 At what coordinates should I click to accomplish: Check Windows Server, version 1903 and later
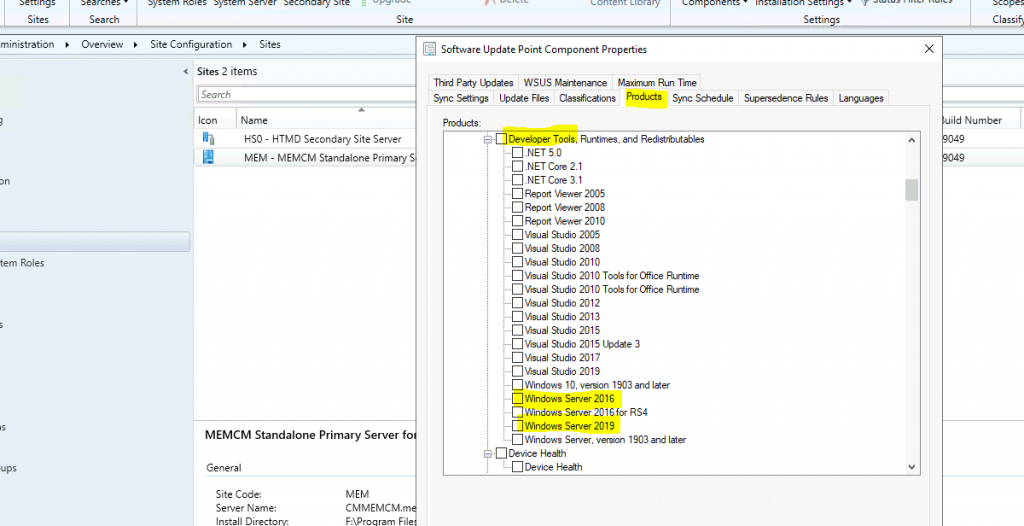(x=517, y=440)
